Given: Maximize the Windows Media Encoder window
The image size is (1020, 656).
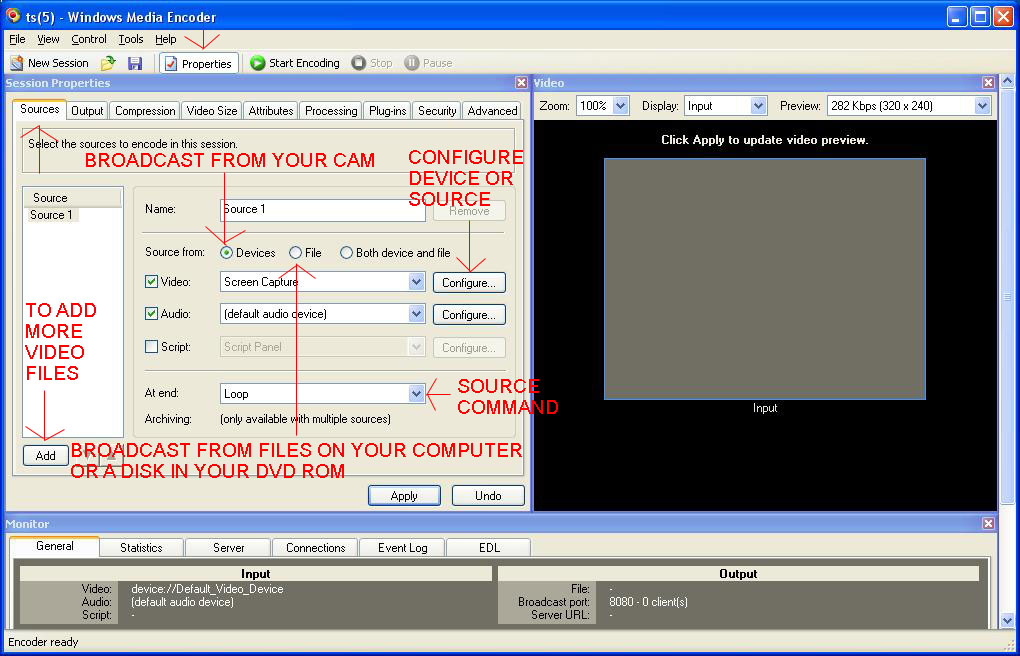Looking at the screenshot, I should [x=980, y=16].
